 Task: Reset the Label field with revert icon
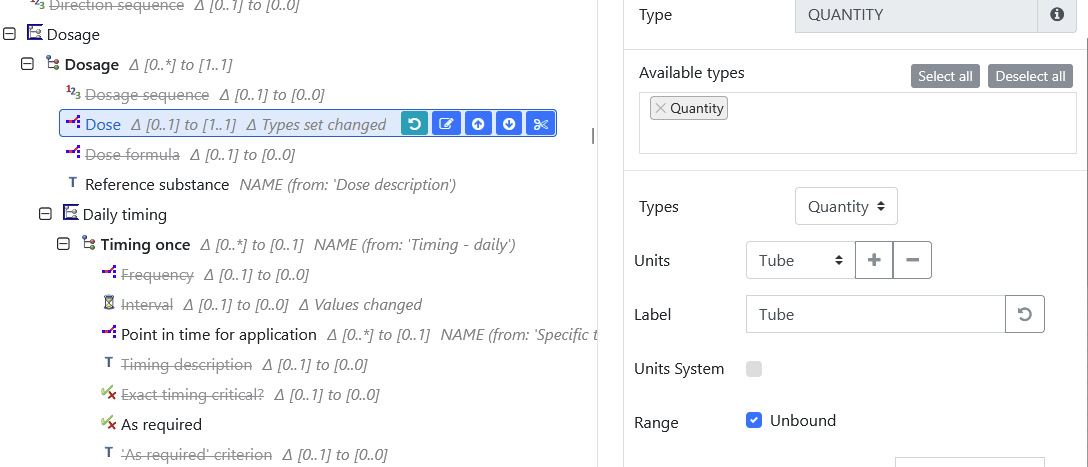pyautogui.click(x=1025, y=314)
